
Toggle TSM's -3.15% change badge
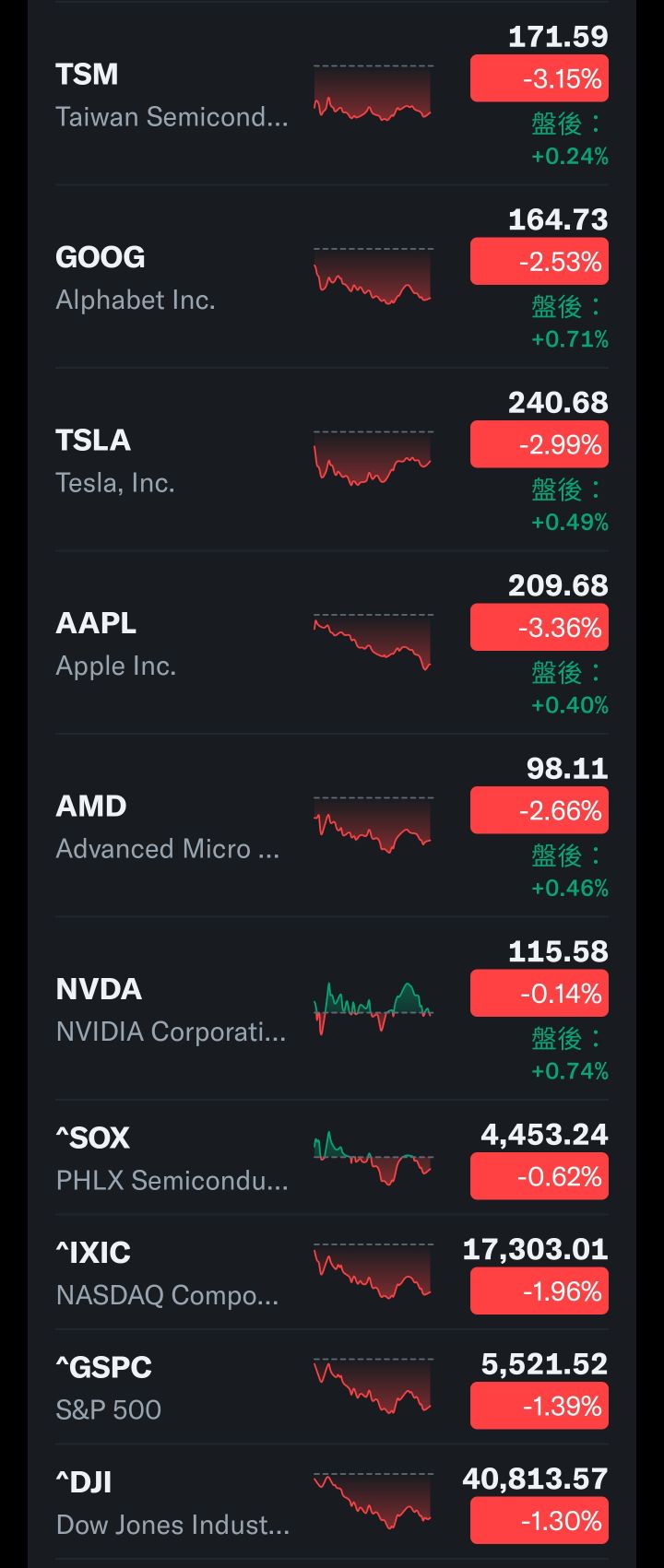539,78
